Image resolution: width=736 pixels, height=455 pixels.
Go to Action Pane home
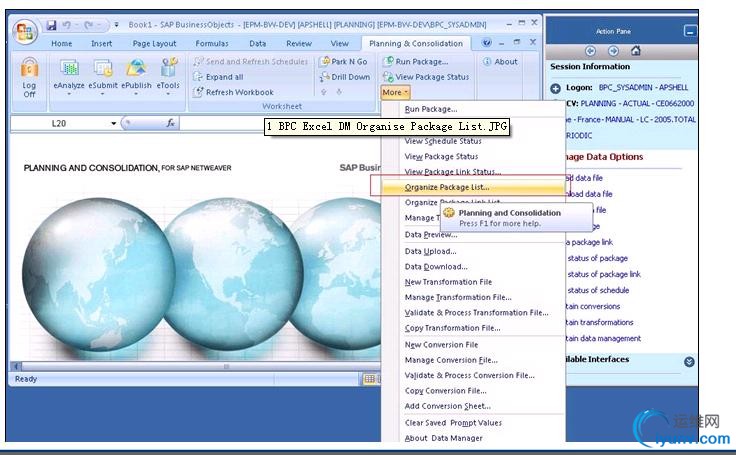point(636,50)
